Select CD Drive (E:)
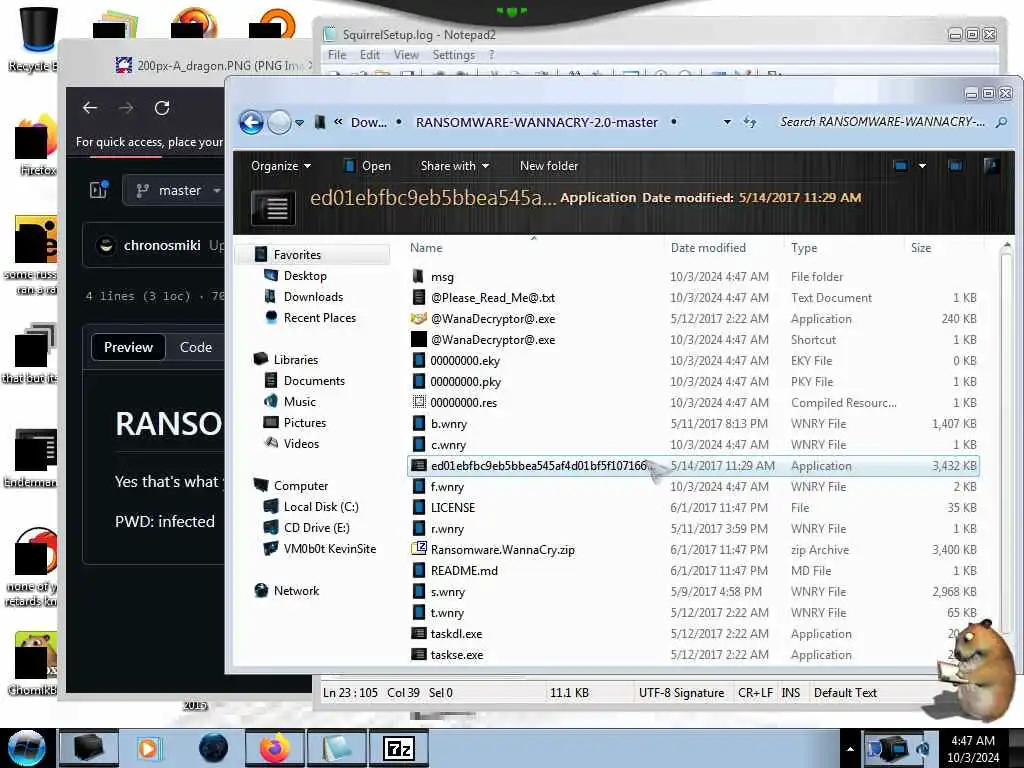 316,528
